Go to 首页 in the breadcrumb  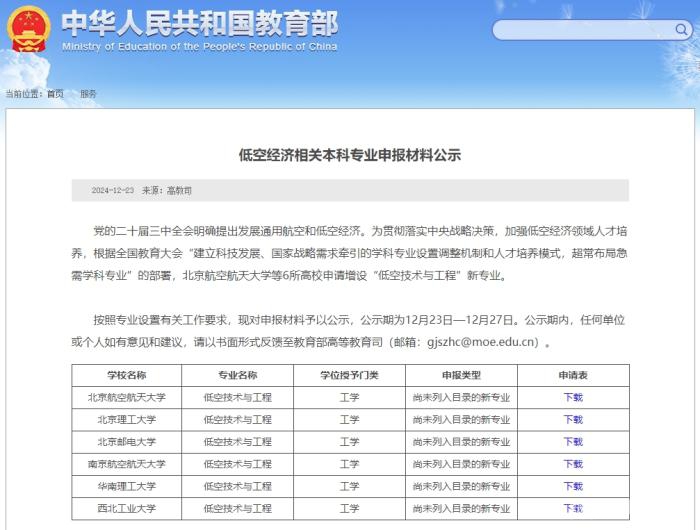pyautogui.click(x=55, y=94)
